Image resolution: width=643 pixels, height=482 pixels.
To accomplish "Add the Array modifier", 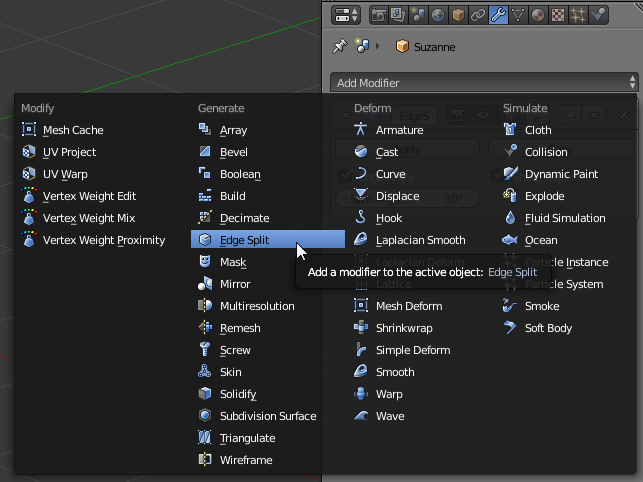I will (268, 130).
